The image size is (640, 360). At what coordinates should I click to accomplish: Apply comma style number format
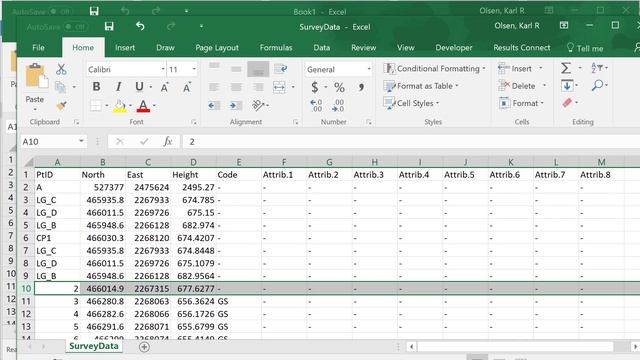361,87
